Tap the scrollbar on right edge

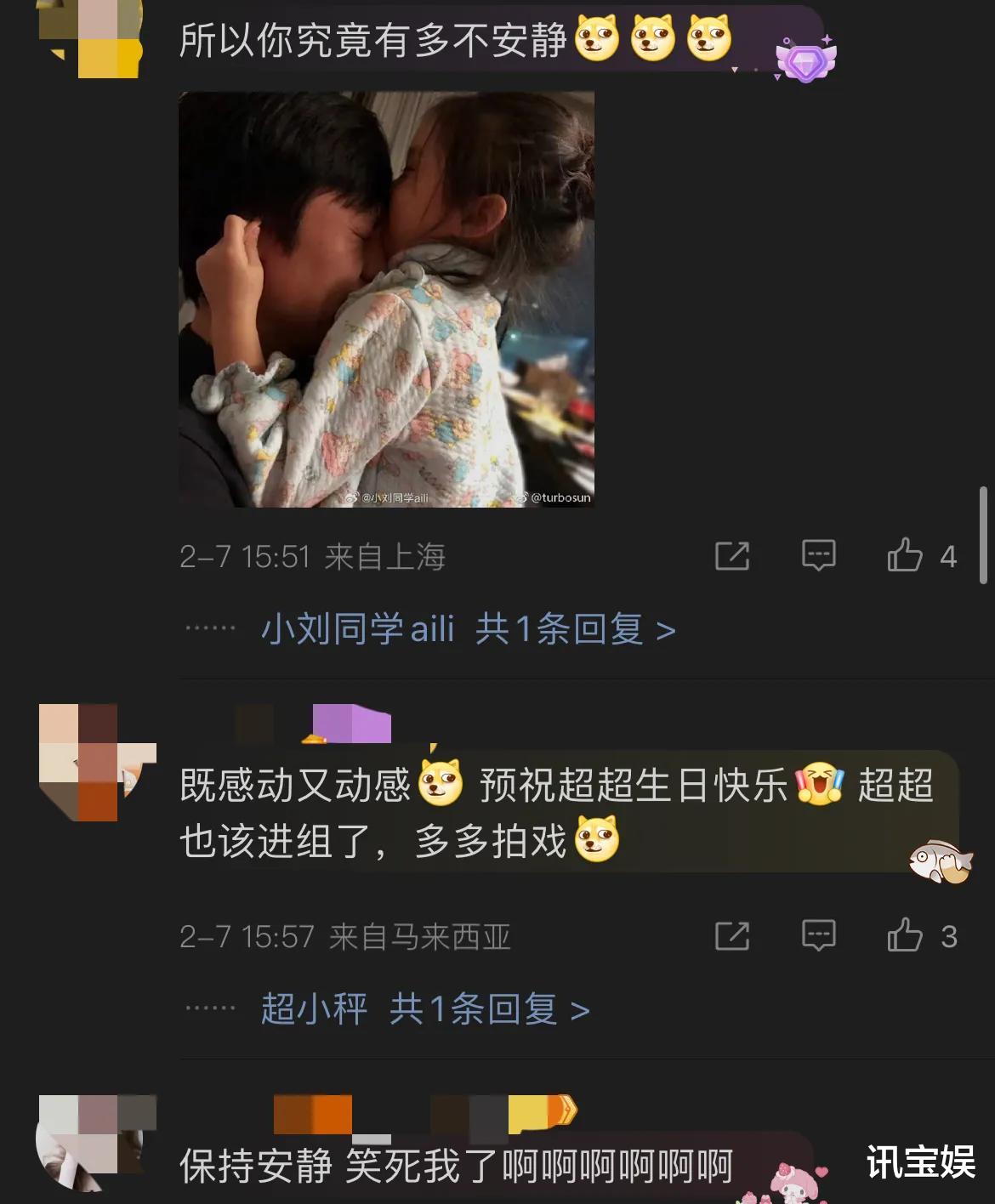click(983, 535)
